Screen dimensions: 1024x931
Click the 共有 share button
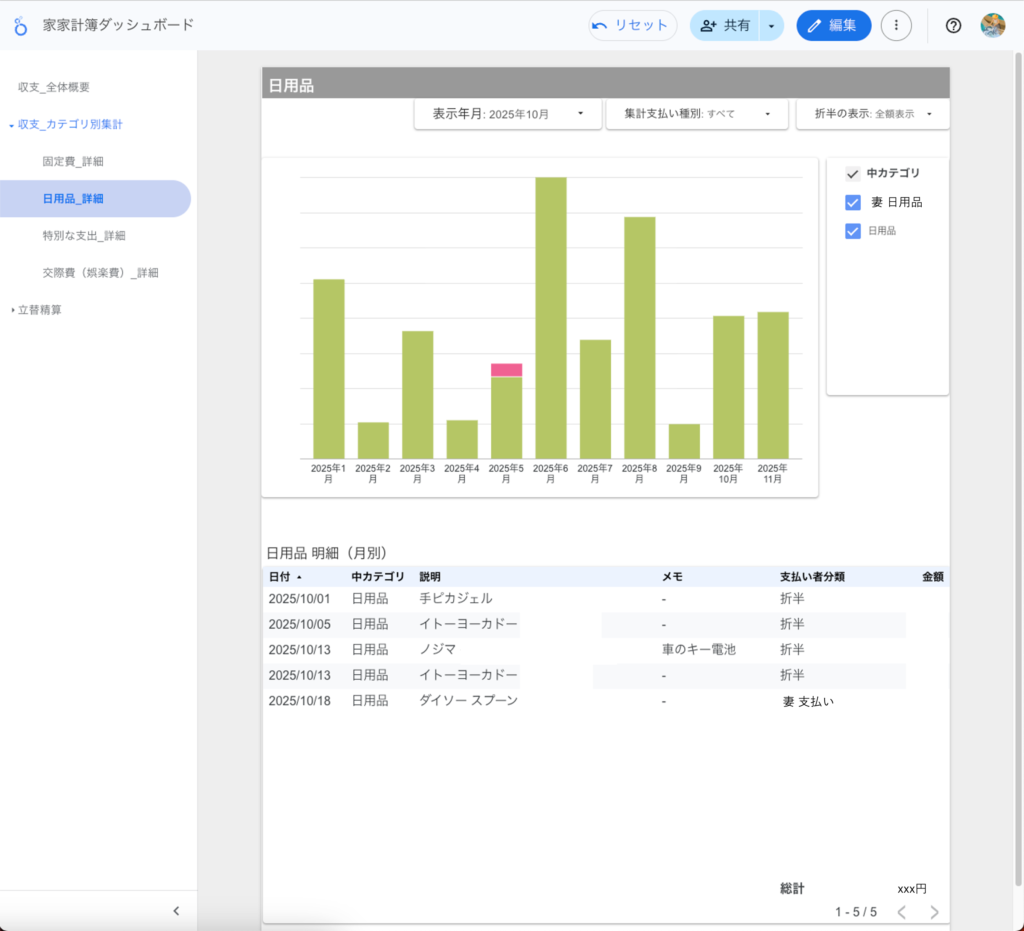(x=725, y=25)
